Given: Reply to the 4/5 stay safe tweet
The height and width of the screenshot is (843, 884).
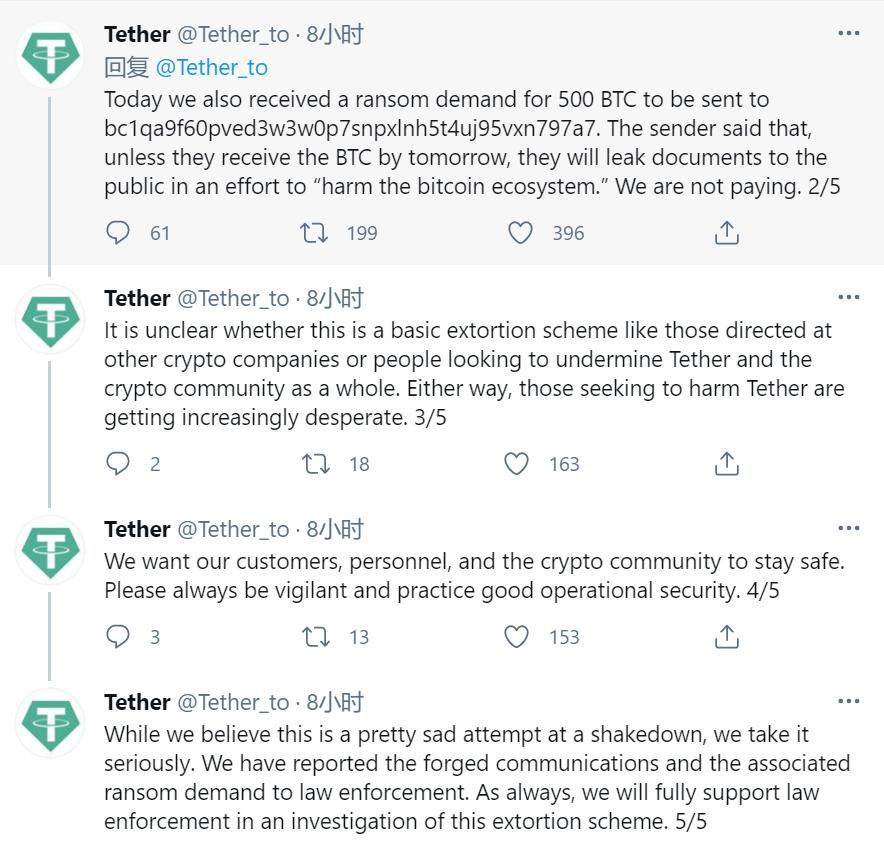Looking at the screenshot, I should (x=118, y=637).
